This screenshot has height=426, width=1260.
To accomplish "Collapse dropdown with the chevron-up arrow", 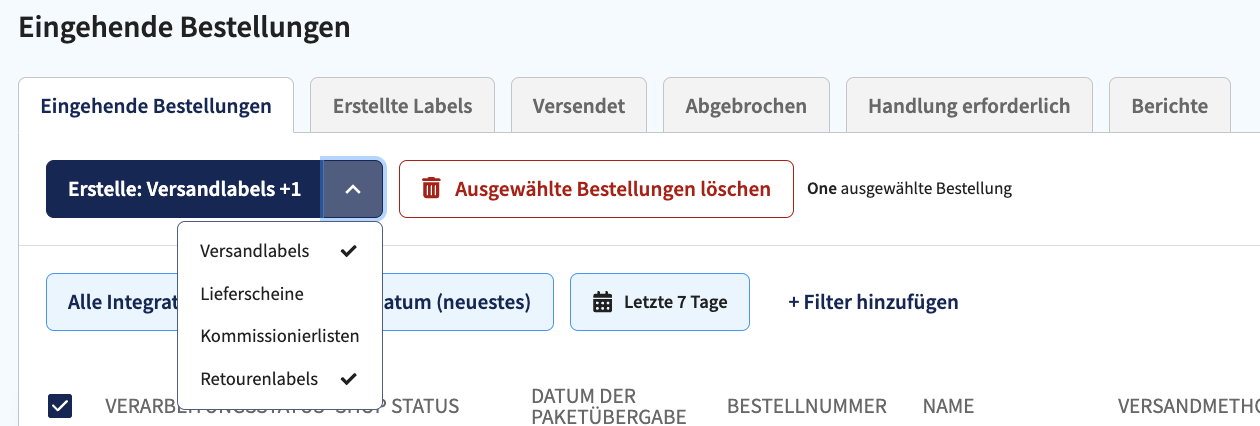I will tap(353, 189).
